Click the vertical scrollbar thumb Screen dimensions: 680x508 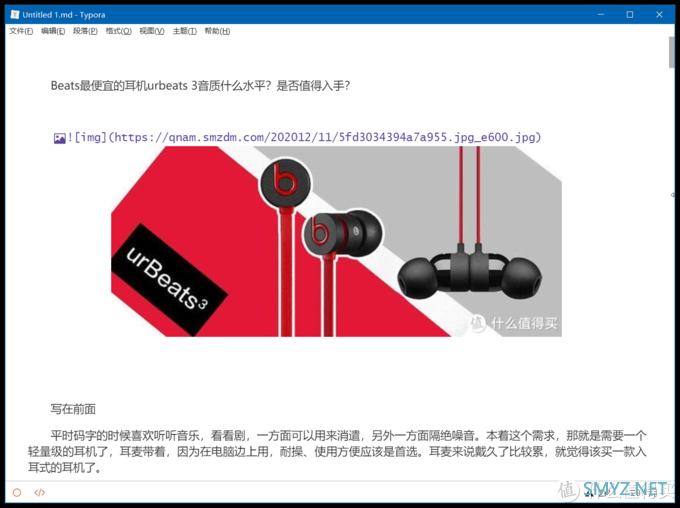coord(671,52)
